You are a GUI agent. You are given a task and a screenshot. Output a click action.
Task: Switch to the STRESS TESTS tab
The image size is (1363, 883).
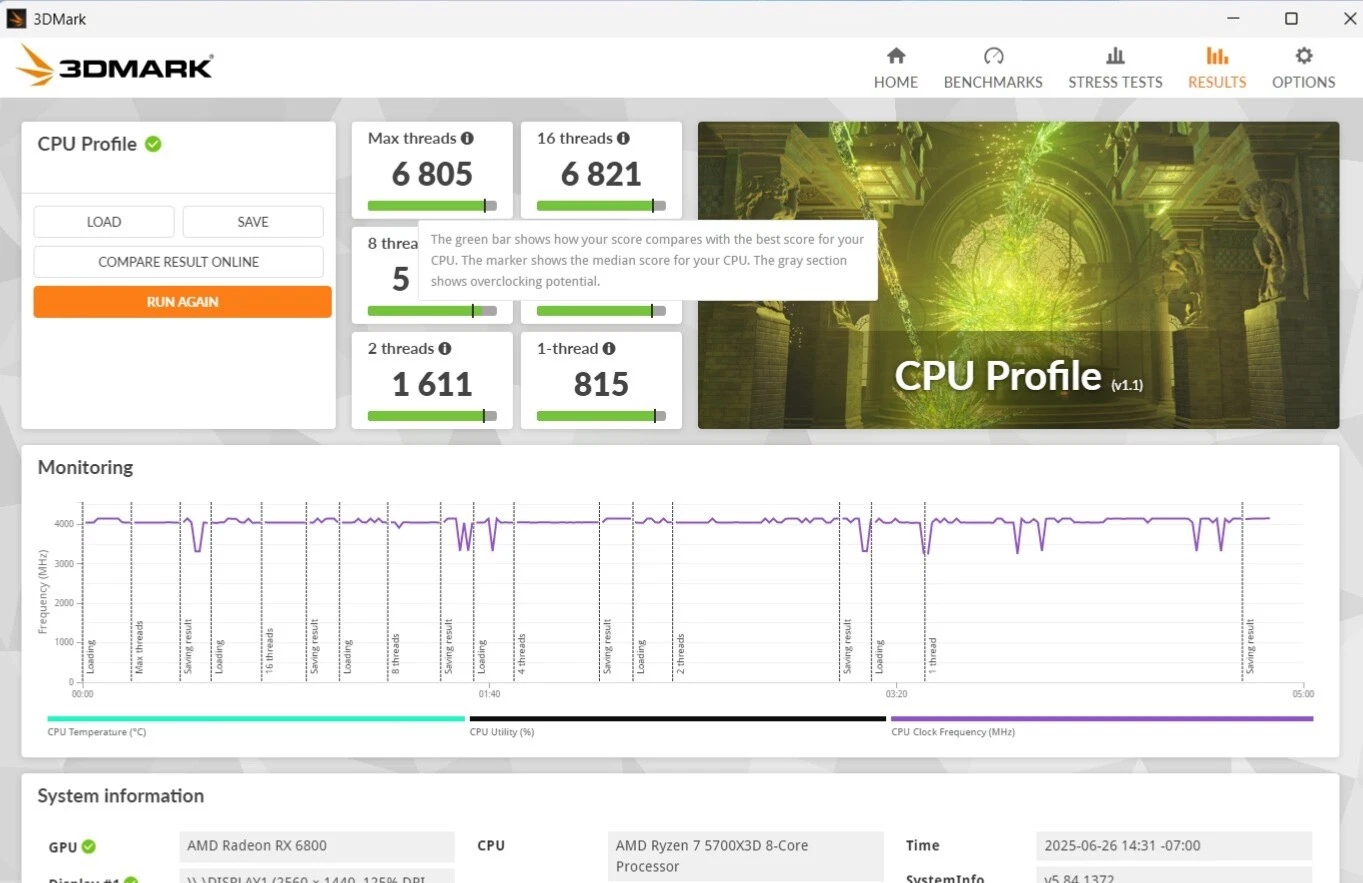click(1115, 68)
